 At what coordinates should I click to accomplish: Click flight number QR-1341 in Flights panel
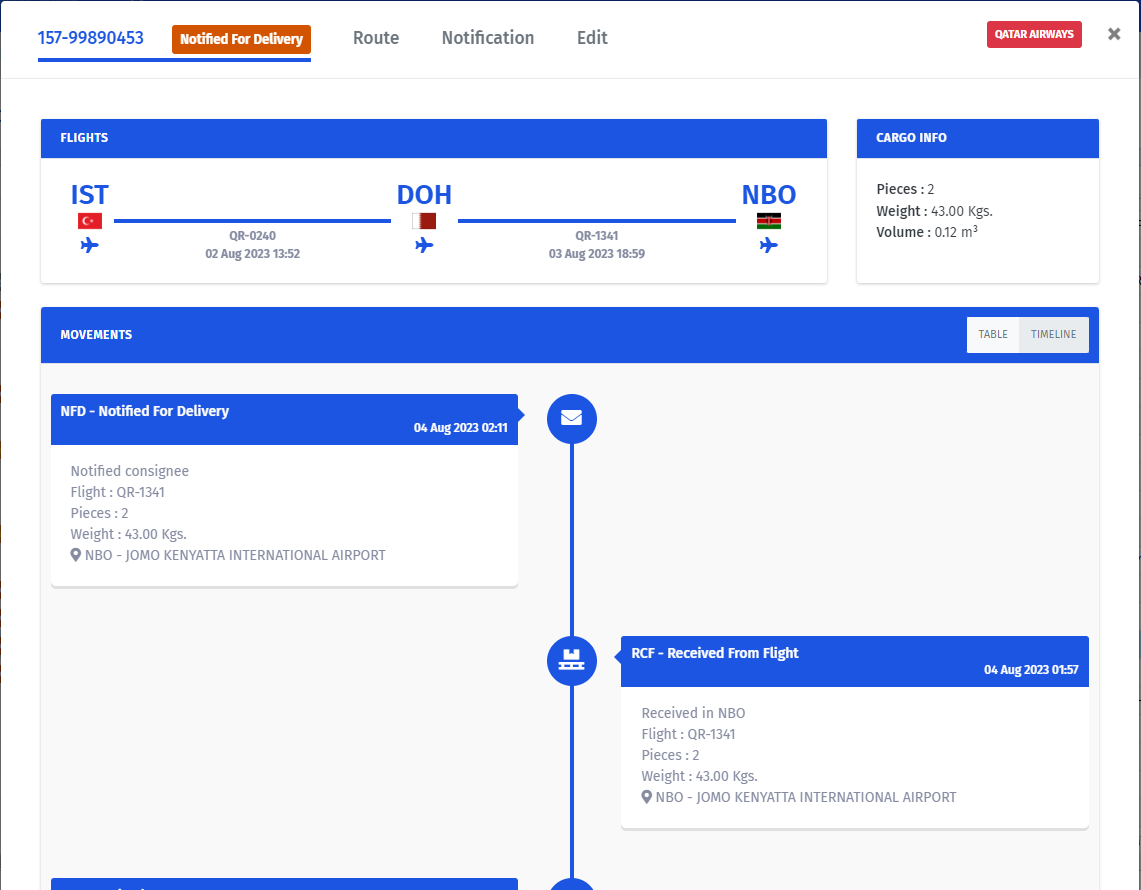click(x=597, y=236)
